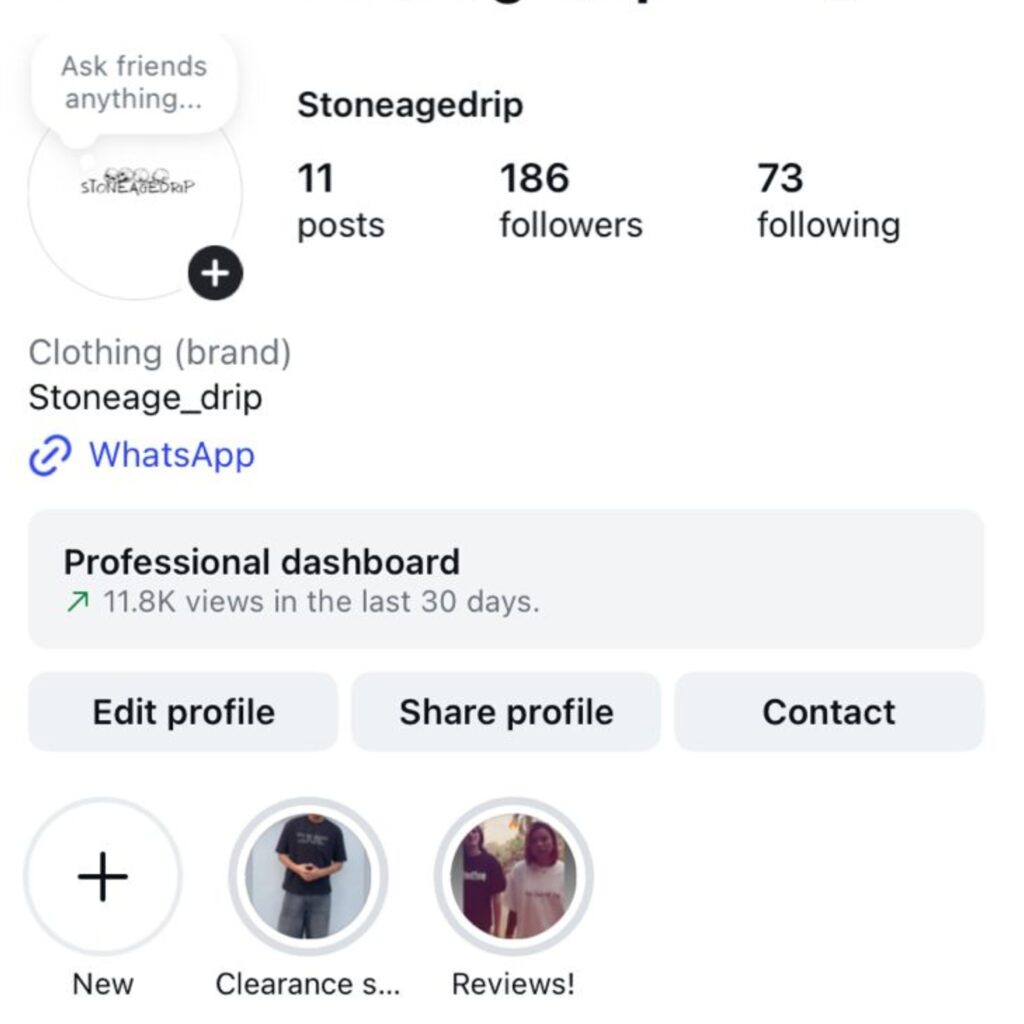Open the Professional dashboard panel
The image size is (1024, 1024).
(x=505, y=579)
